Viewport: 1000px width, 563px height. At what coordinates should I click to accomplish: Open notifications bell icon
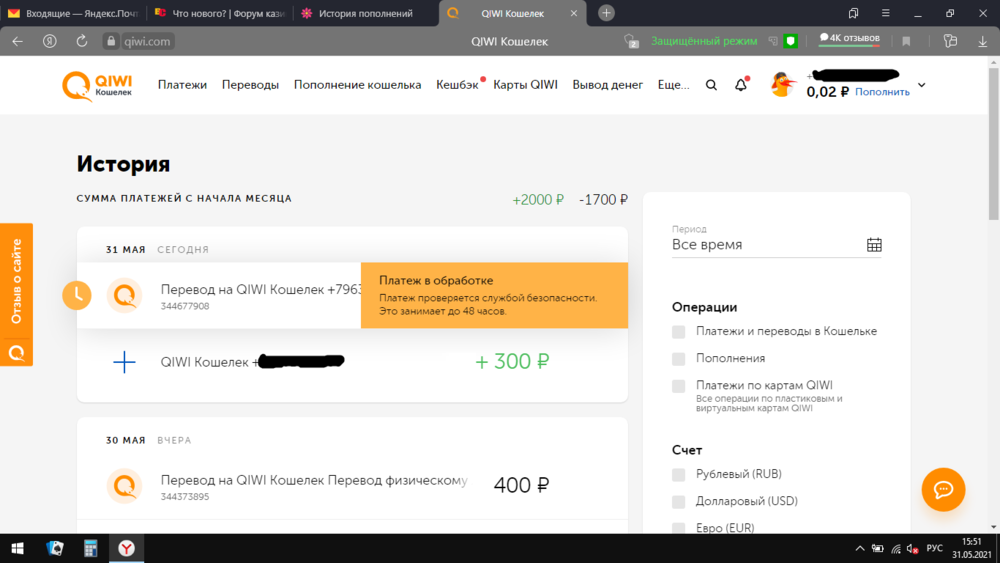point(740,85)
